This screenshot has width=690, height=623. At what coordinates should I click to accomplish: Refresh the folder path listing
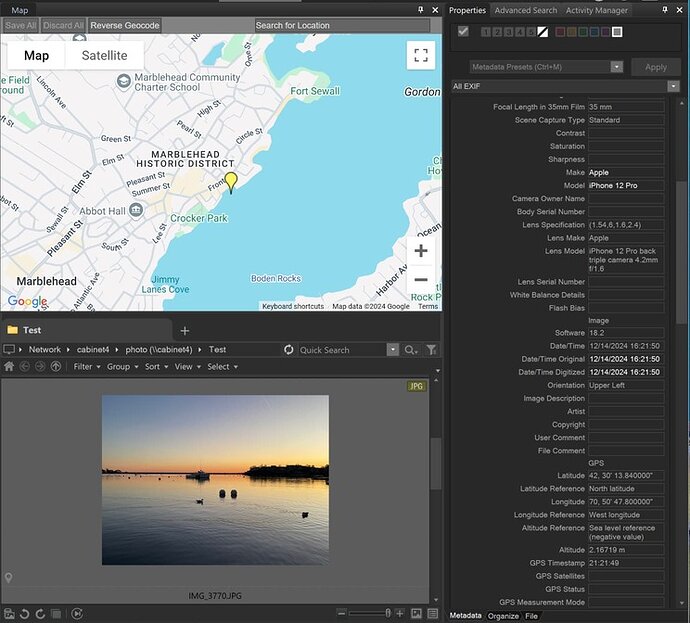pyautogui.click(x=289, y=350)
